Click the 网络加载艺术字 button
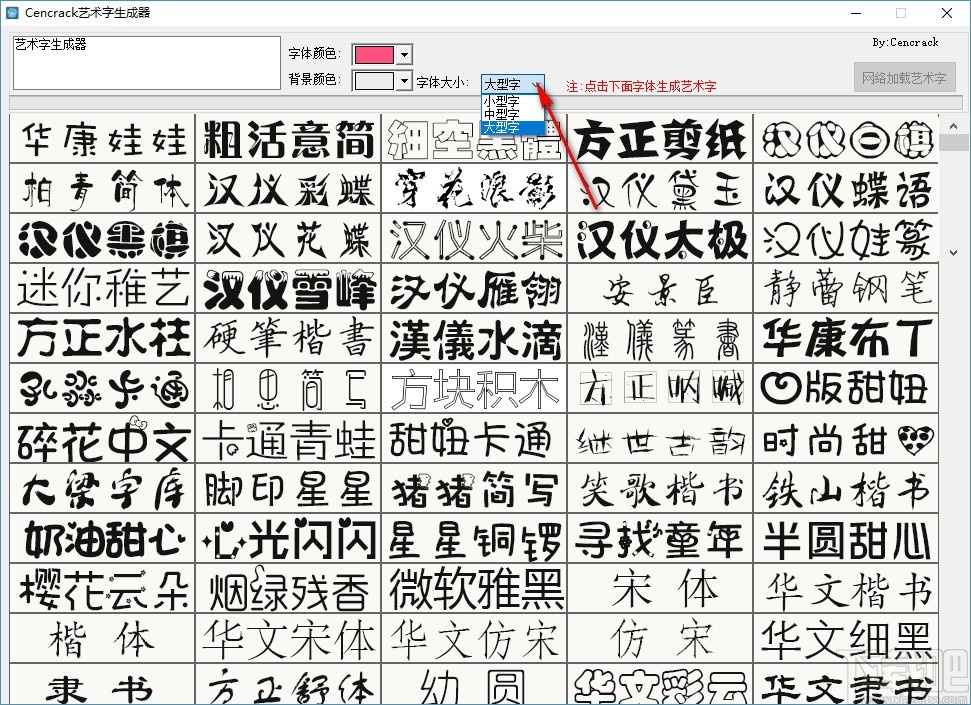The height and width of the screenshot is (705, 971). [903, 76]
